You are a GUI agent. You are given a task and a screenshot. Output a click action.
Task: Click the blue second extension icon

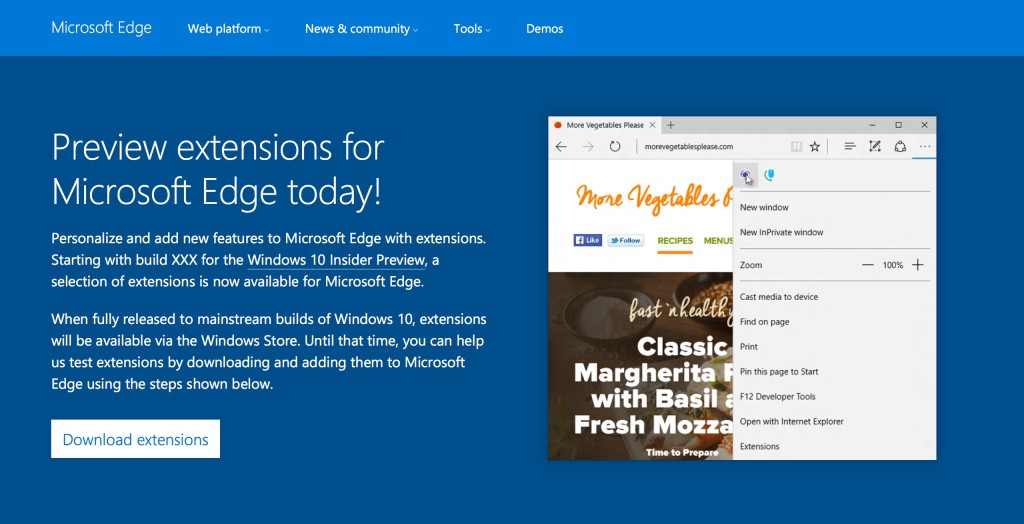(770, 174)
